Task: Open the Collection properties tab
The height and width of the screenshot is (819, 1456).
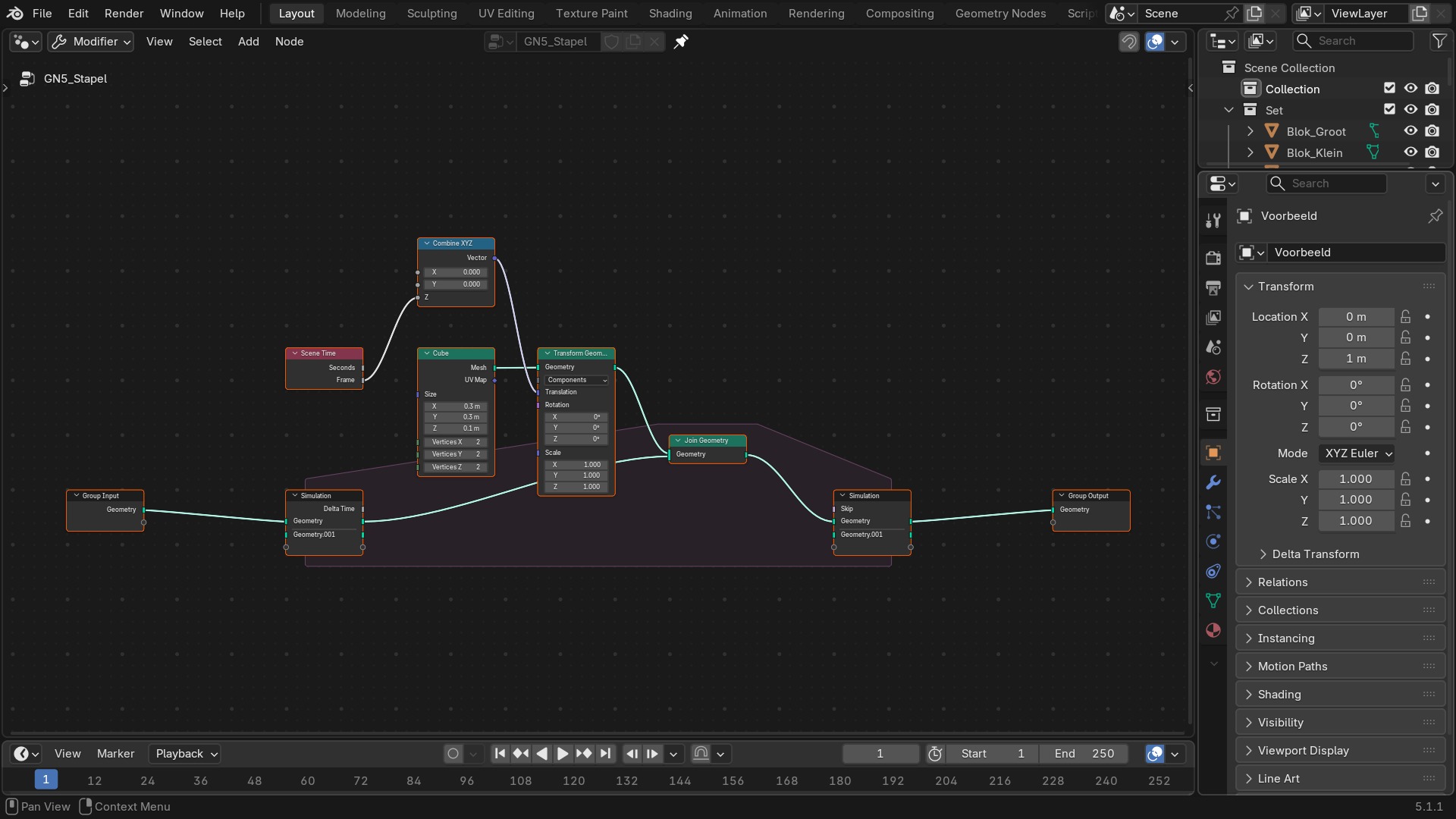Action: click(x=1213, y=414)
